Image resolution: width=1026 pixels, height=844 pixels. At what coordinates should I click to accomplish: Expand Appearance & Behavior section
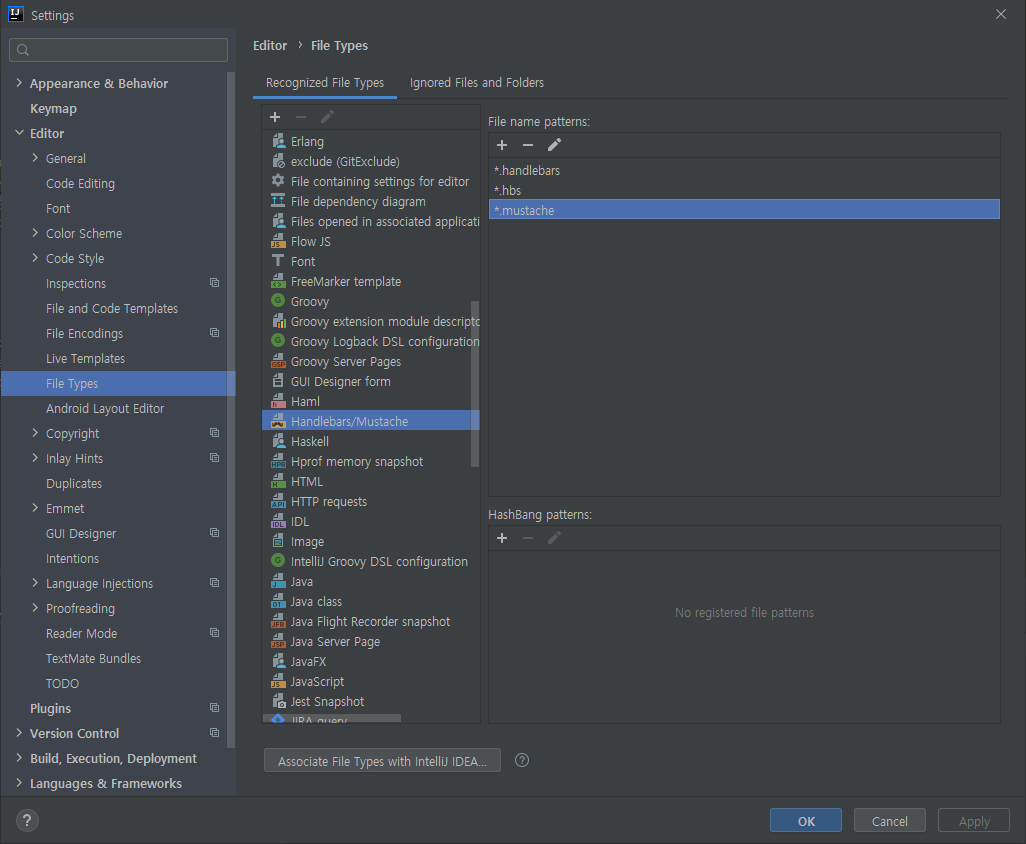click(x=19, y=83)
